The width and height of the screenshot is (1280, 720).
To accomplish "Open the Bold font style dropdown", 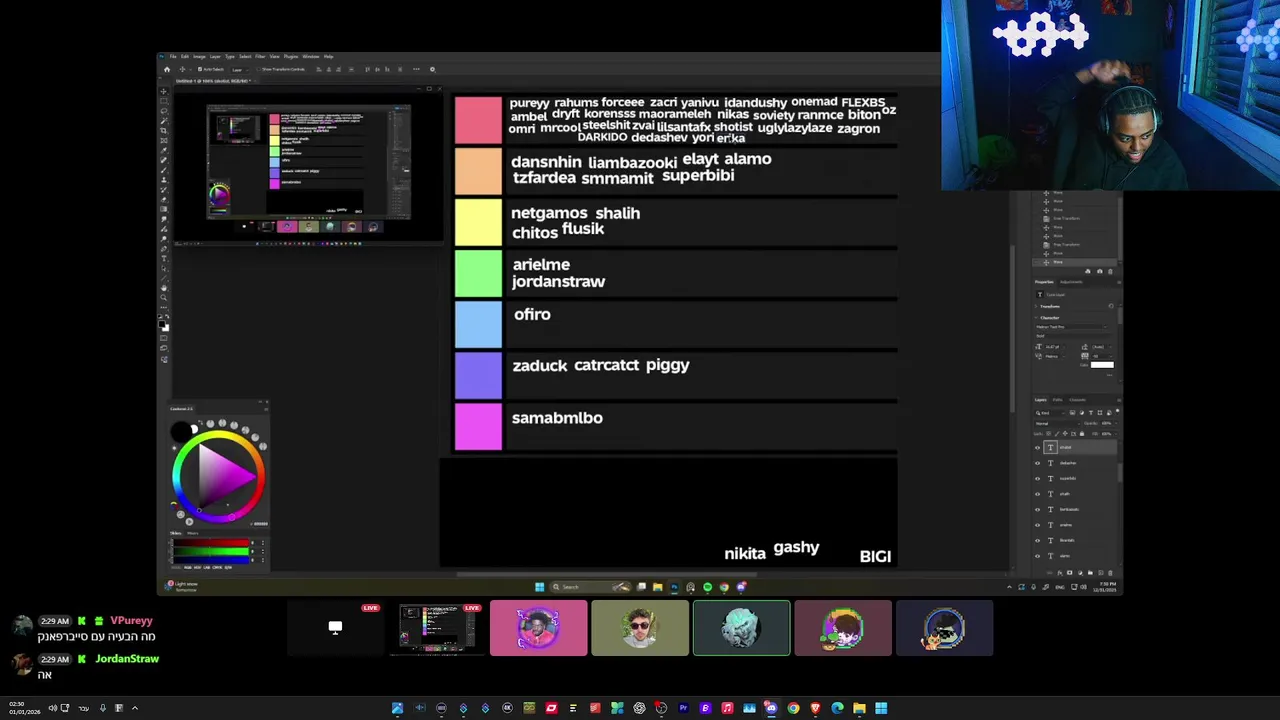I will 1071,336.
